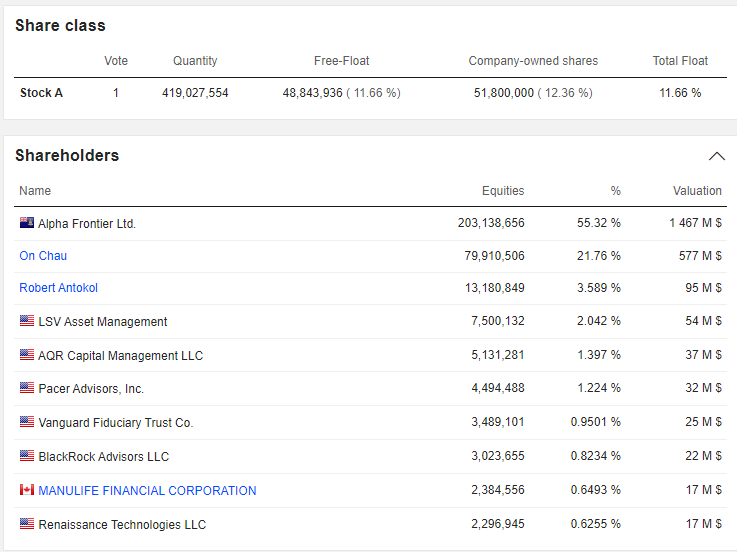
Task: Select equities value 7,500,132
Action: [498, 321]
